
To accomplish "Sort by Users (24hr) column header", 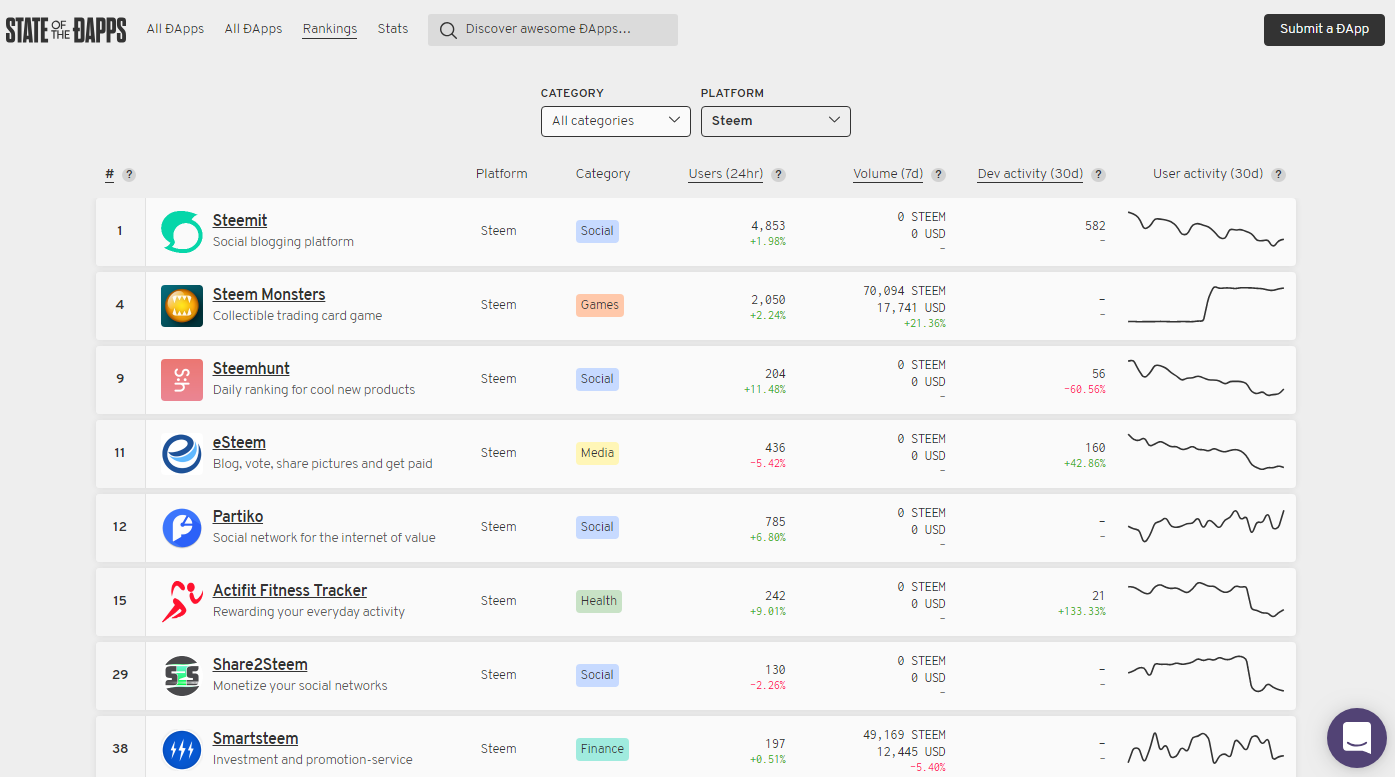I will click(726, 174).
